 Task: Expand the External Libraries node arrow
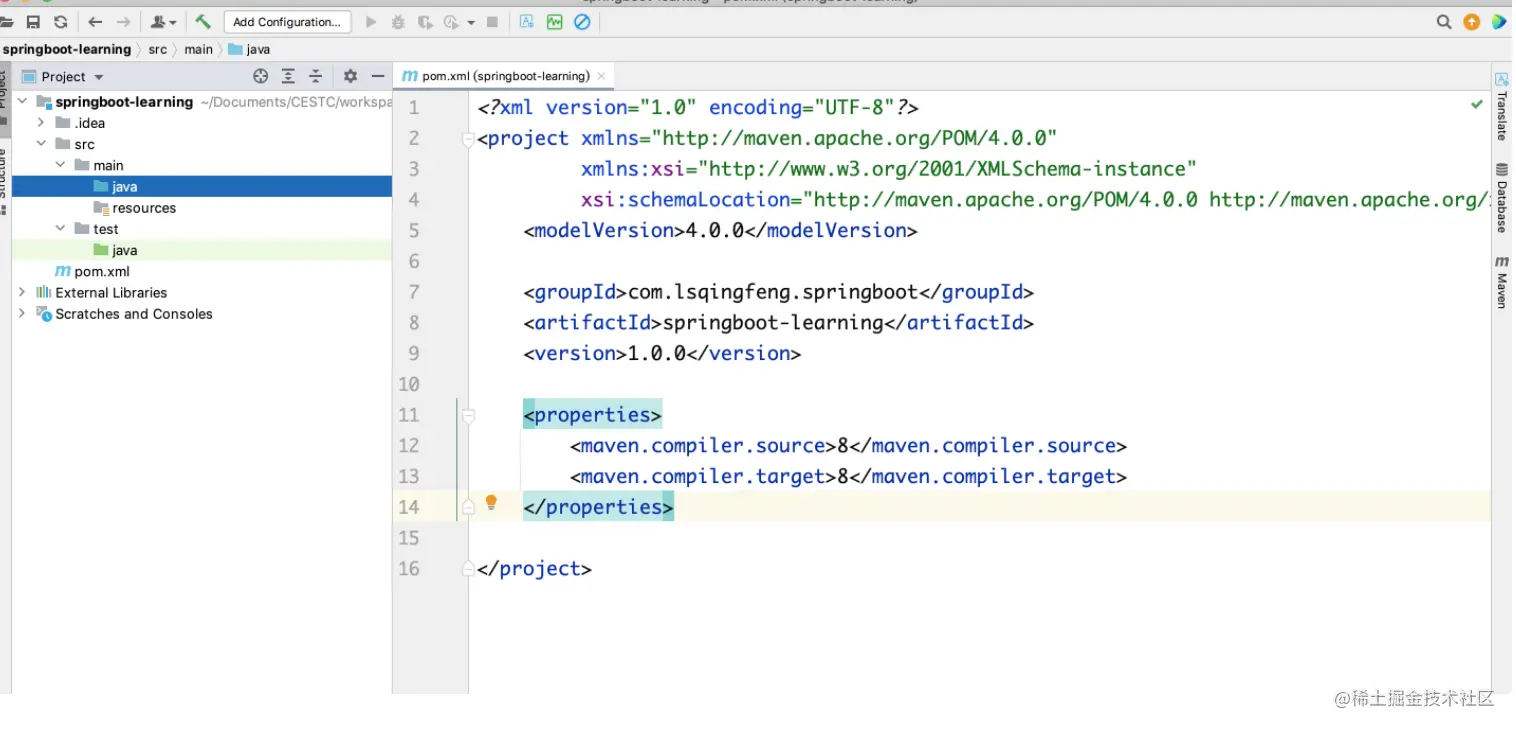22,292
